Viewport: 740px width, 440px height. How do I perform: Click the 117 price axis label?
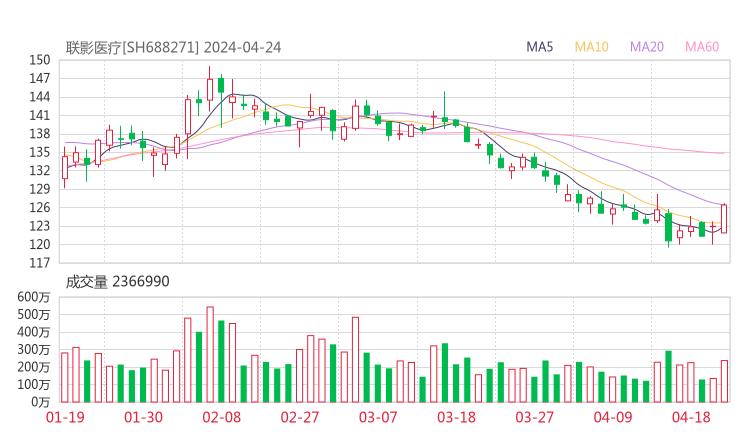tap(40, 262)
